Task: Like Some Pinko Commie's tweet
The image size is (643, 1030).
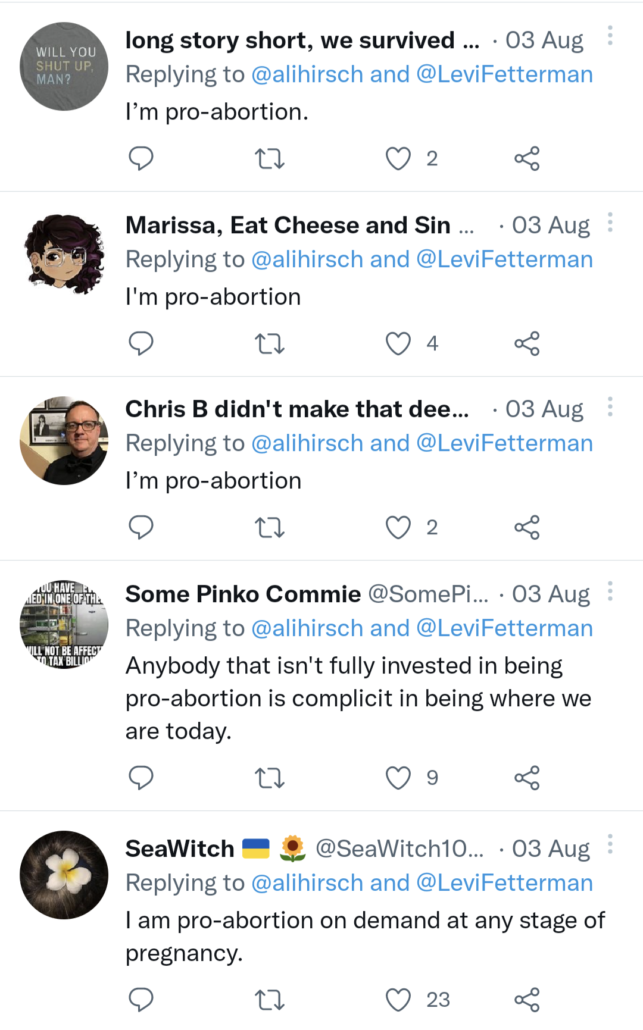Action: tap(399, 777)
